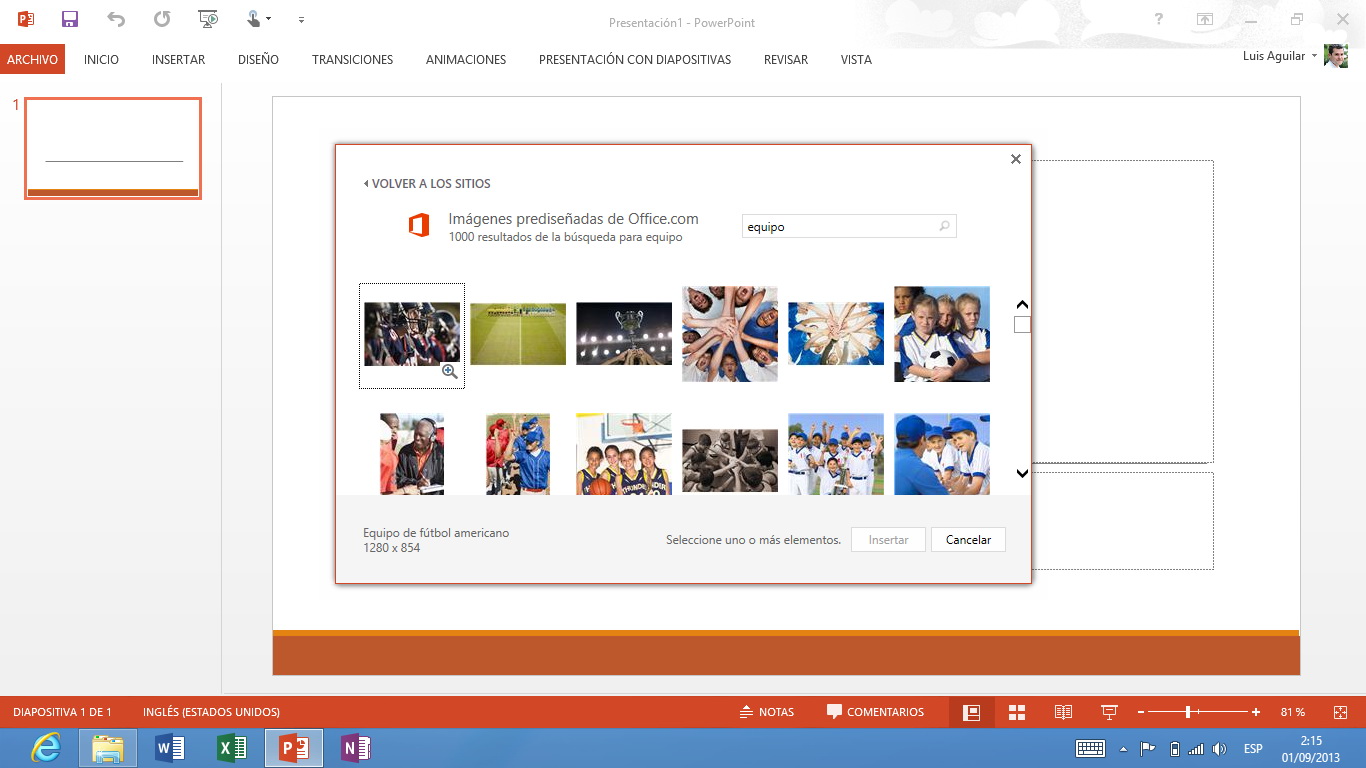Fit slide to current window icon

[x=1340, y=712]
